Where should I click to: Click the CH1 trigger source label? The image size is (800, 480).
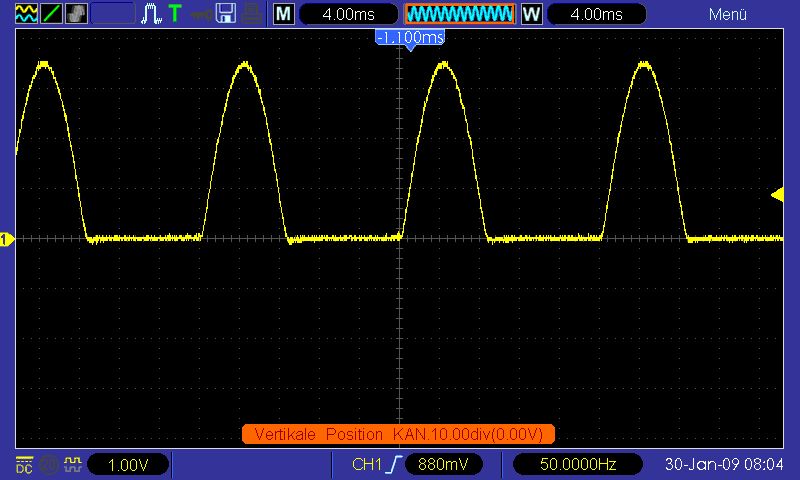pyautogui.click(x=366, y=464)
